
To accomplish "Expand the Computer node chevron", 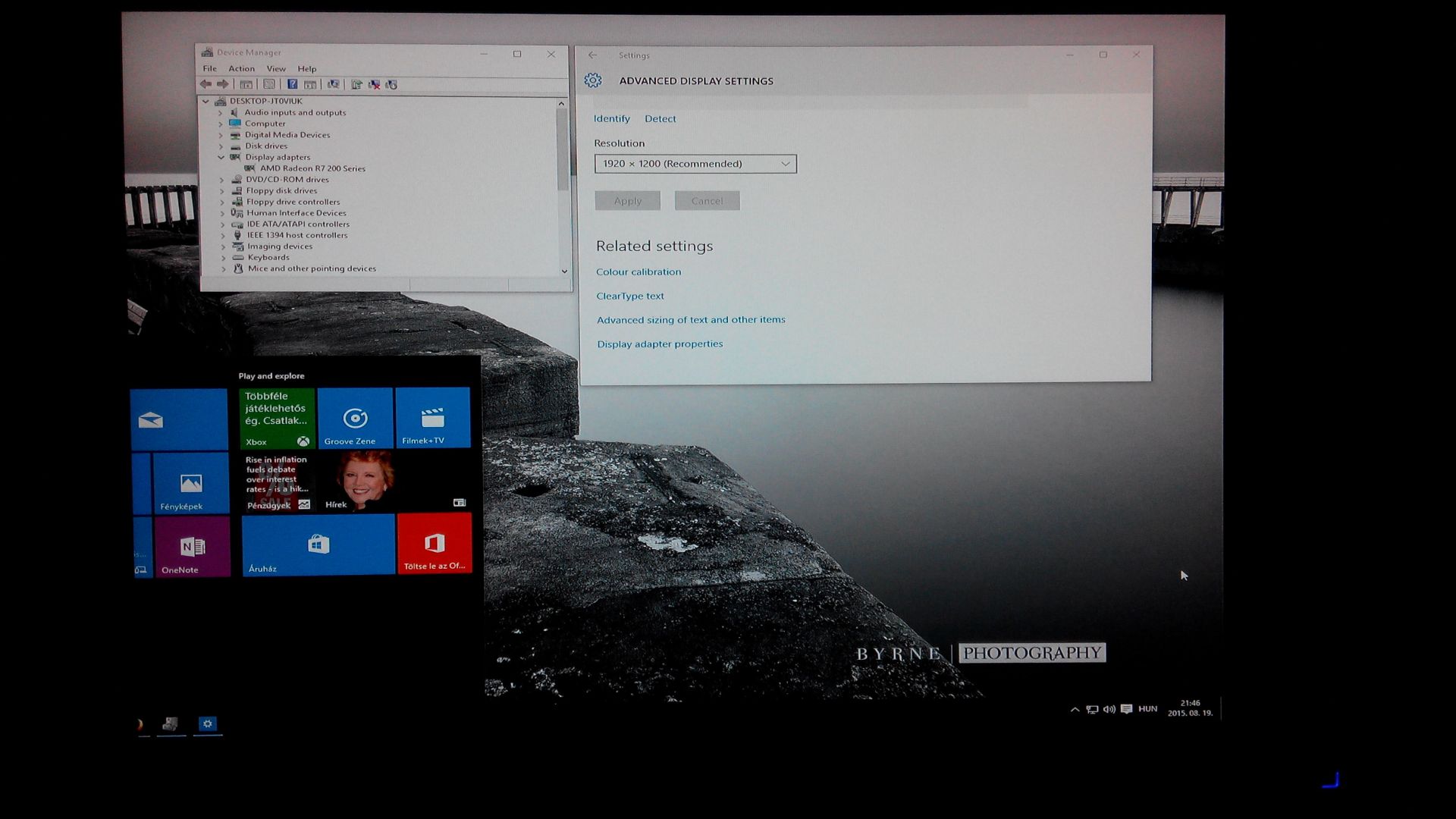I will point(221,124).
